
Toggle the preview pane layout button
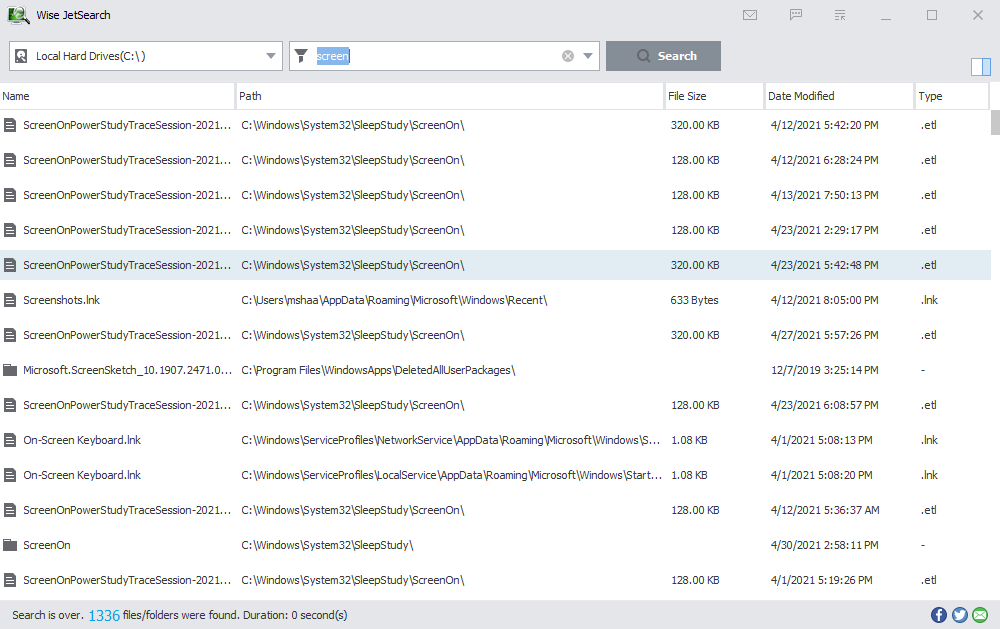tap(980, 67)
